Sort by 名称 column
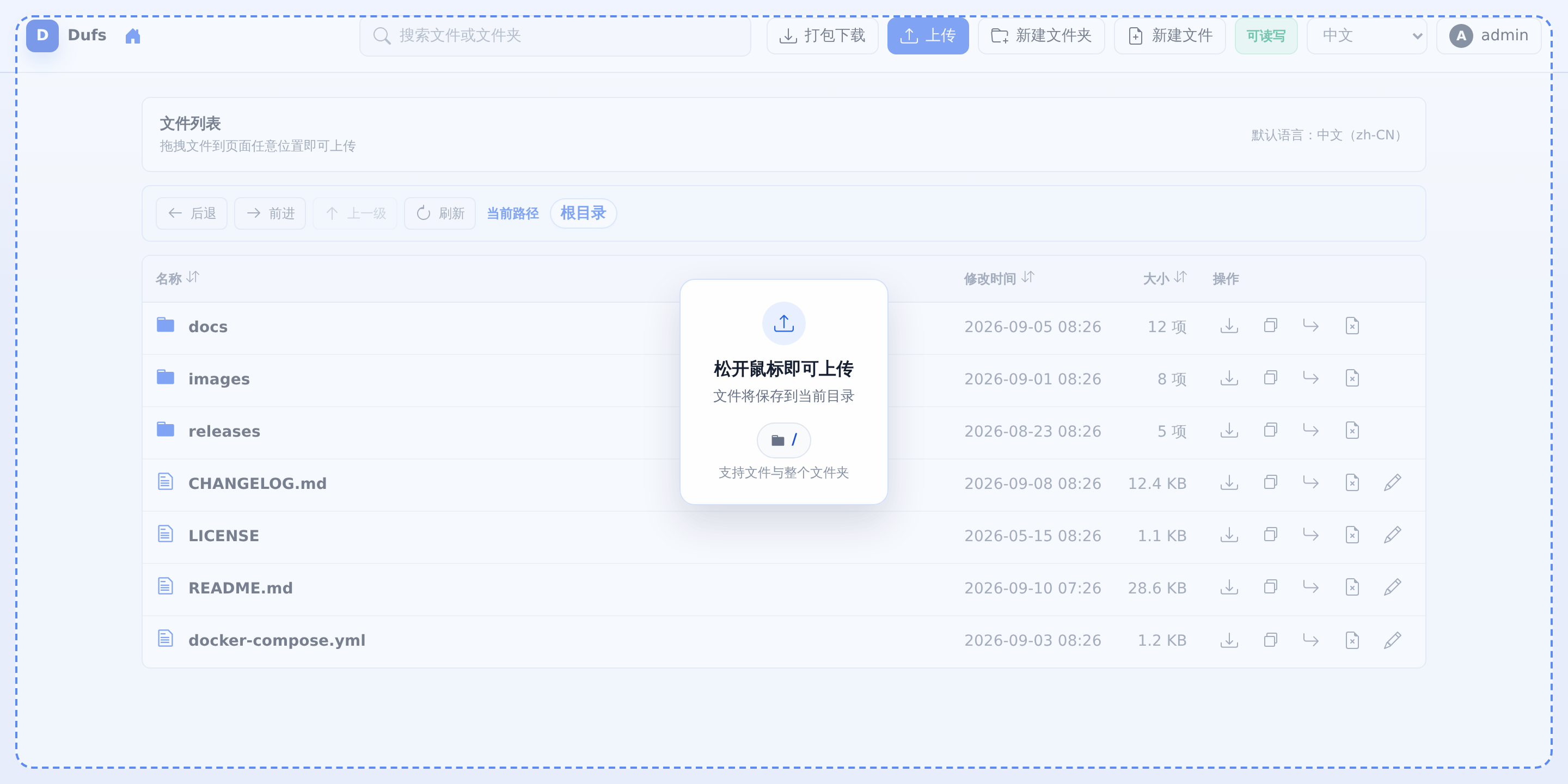Screen dimensions: 1568x784 pyautogui.click(x=177, y=278)
